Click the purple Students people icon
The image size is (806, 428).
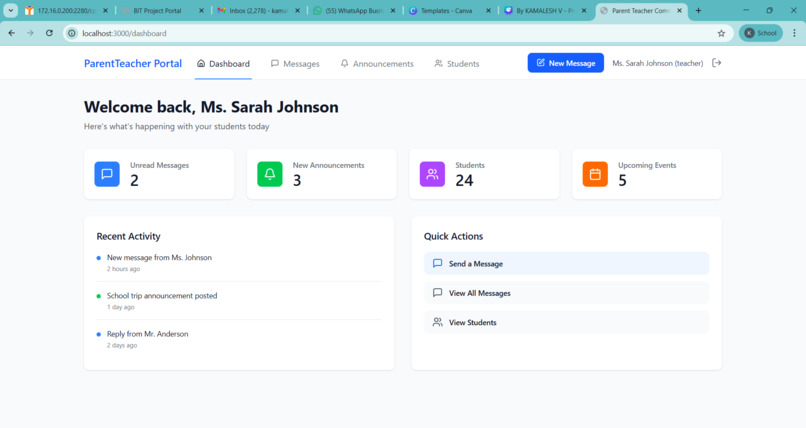click(x=432, y=174)
